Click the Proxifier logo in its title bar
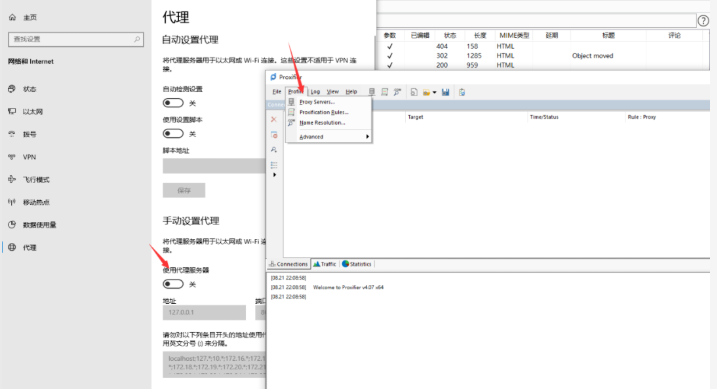Image resolution: width=717 pixels, height=389 pixels. coord(273,77)
